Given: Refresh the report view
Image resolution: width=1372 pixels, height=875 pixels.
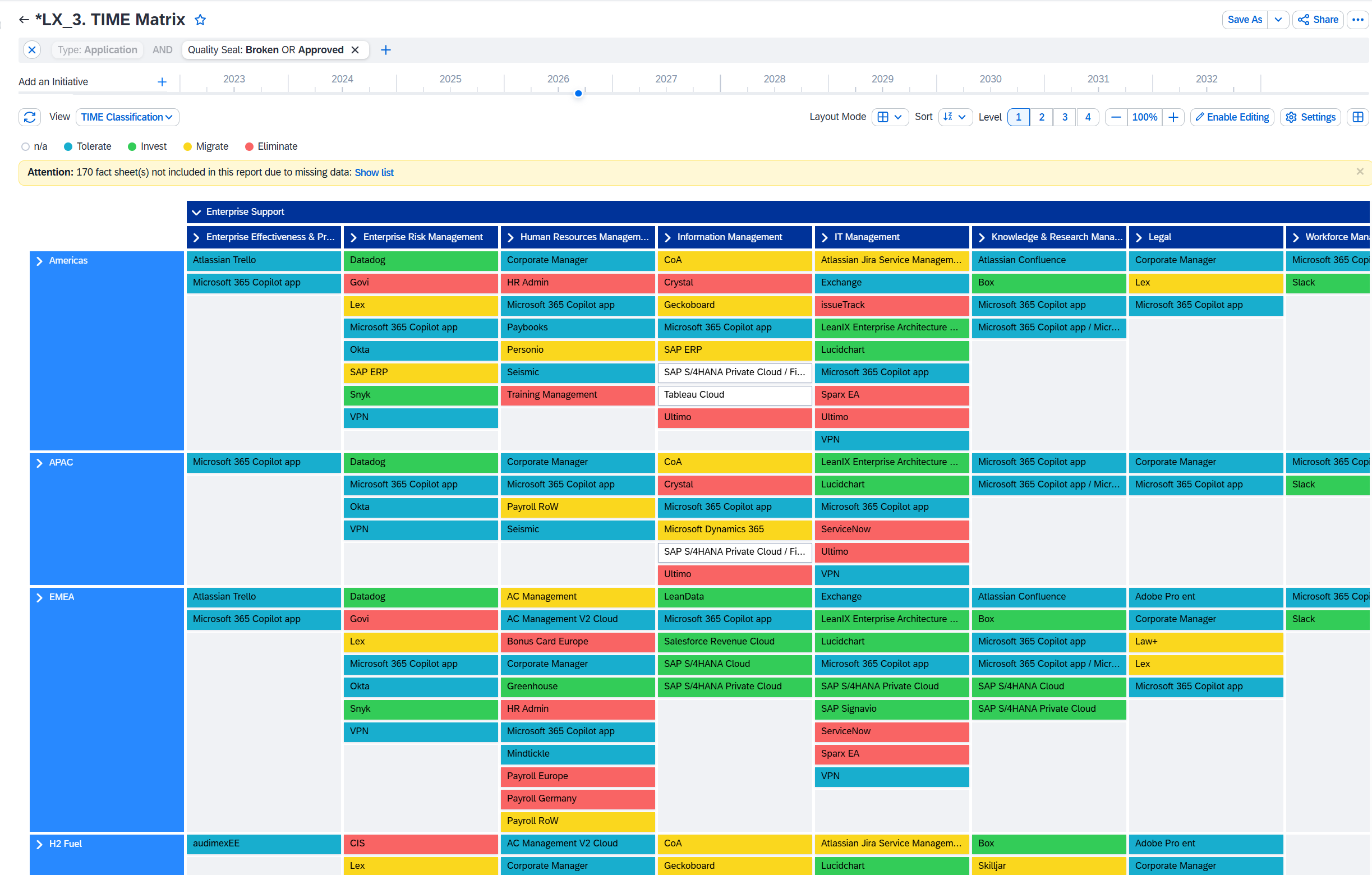Looking at the screenshot, I should tap(30, 117).
